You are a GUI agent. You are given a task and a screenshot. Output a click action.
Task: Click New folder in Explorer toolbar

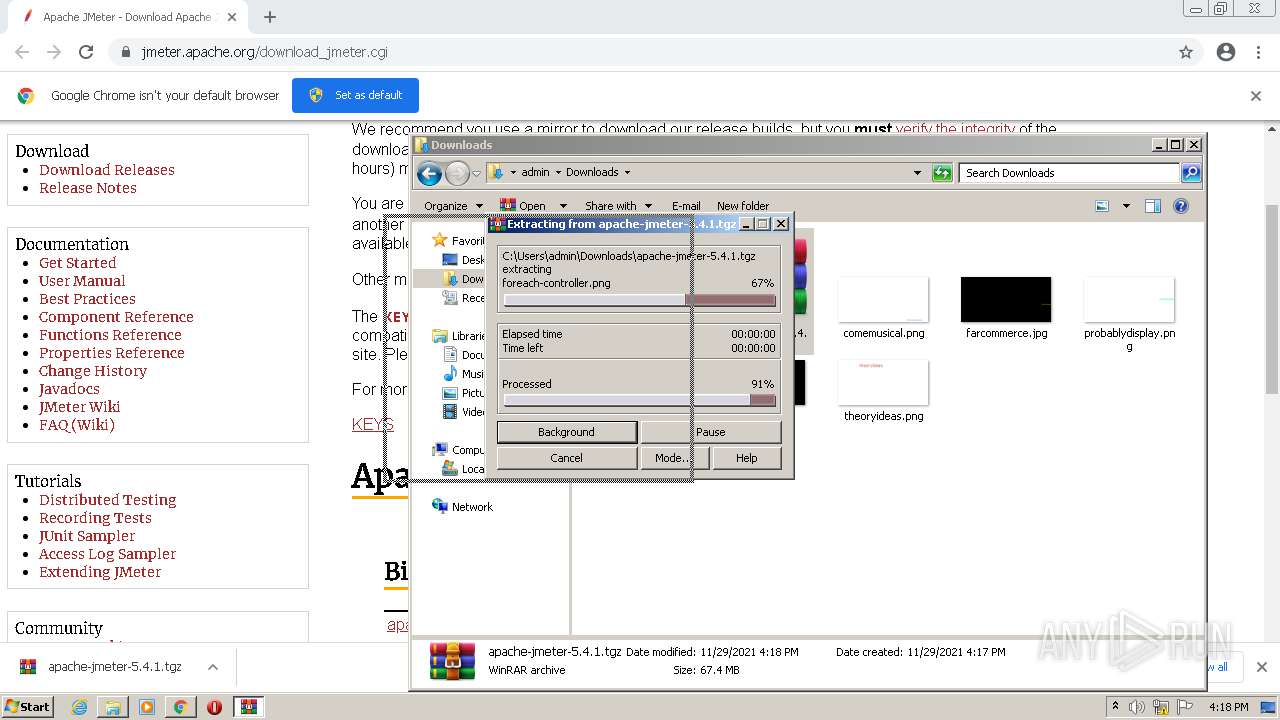click(x=743, y=206)
